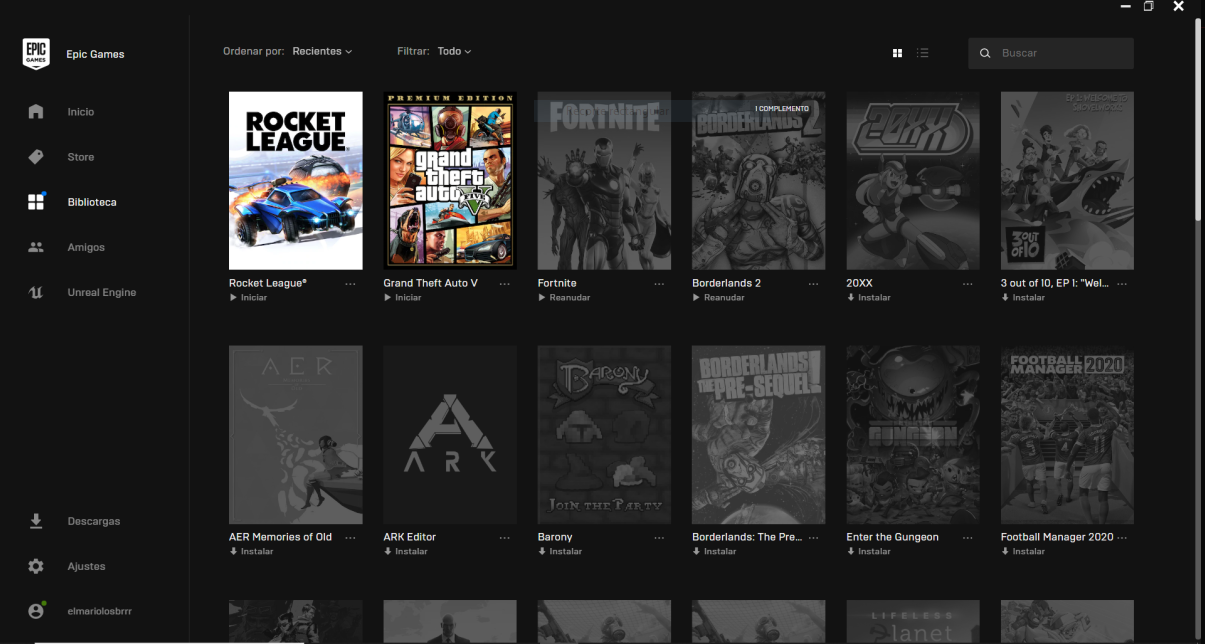Open options menu for Rocket League
Viewport: 1205px width, 644px height.
[350, 284]
